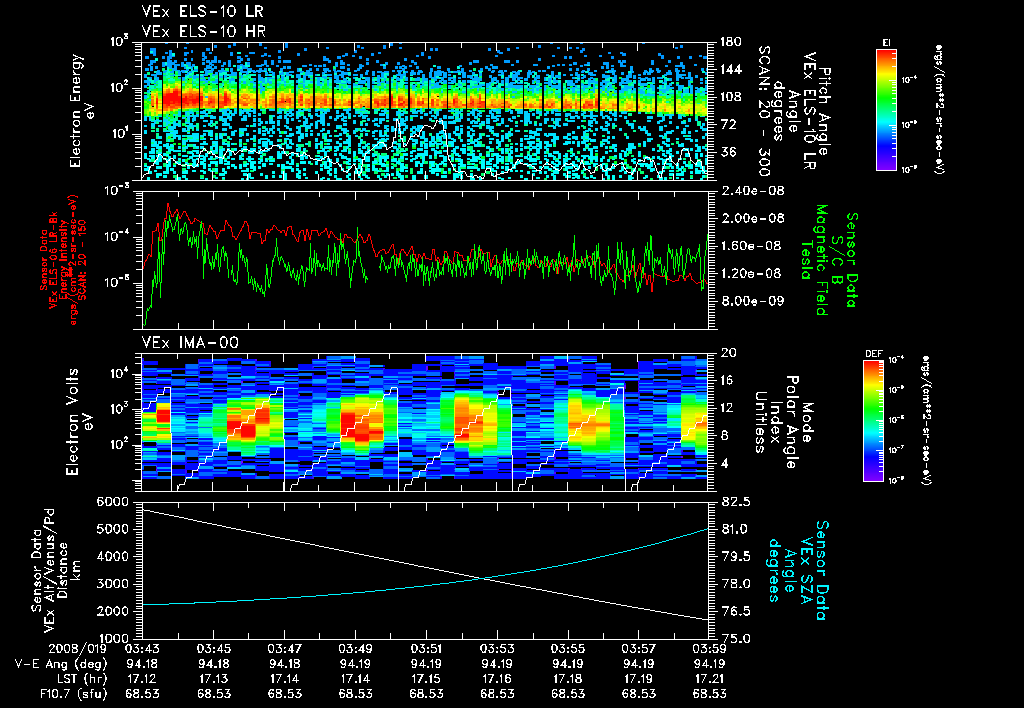Click the pitch angle tick "72"

click(726, 124)
